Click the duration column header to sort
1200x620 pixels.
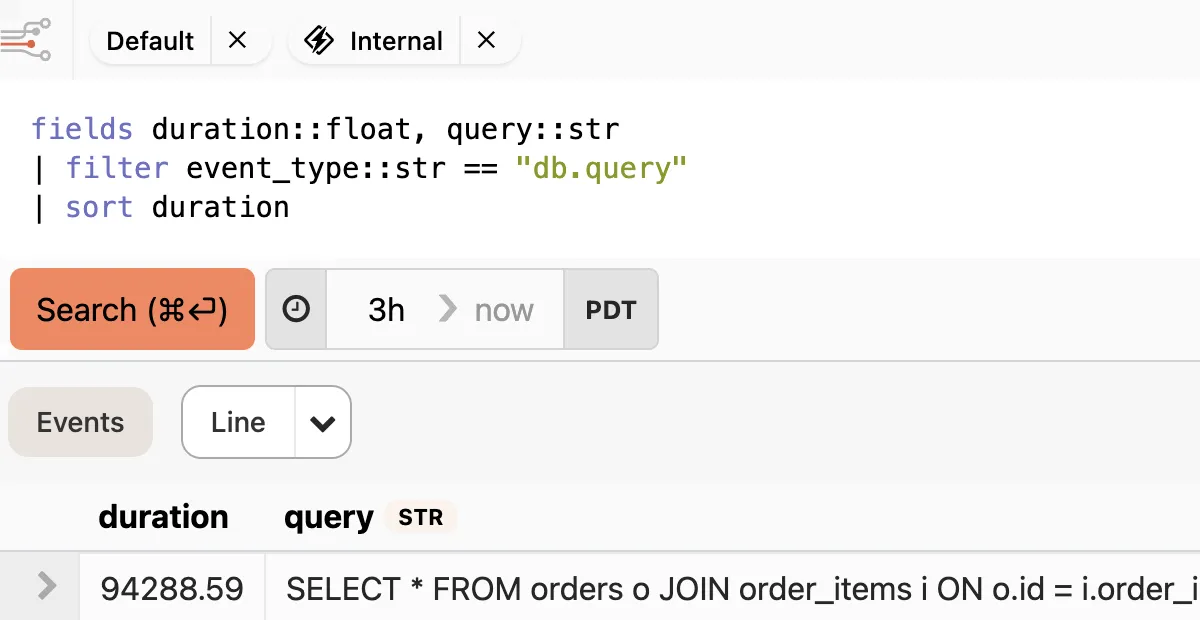click(163, 517)
